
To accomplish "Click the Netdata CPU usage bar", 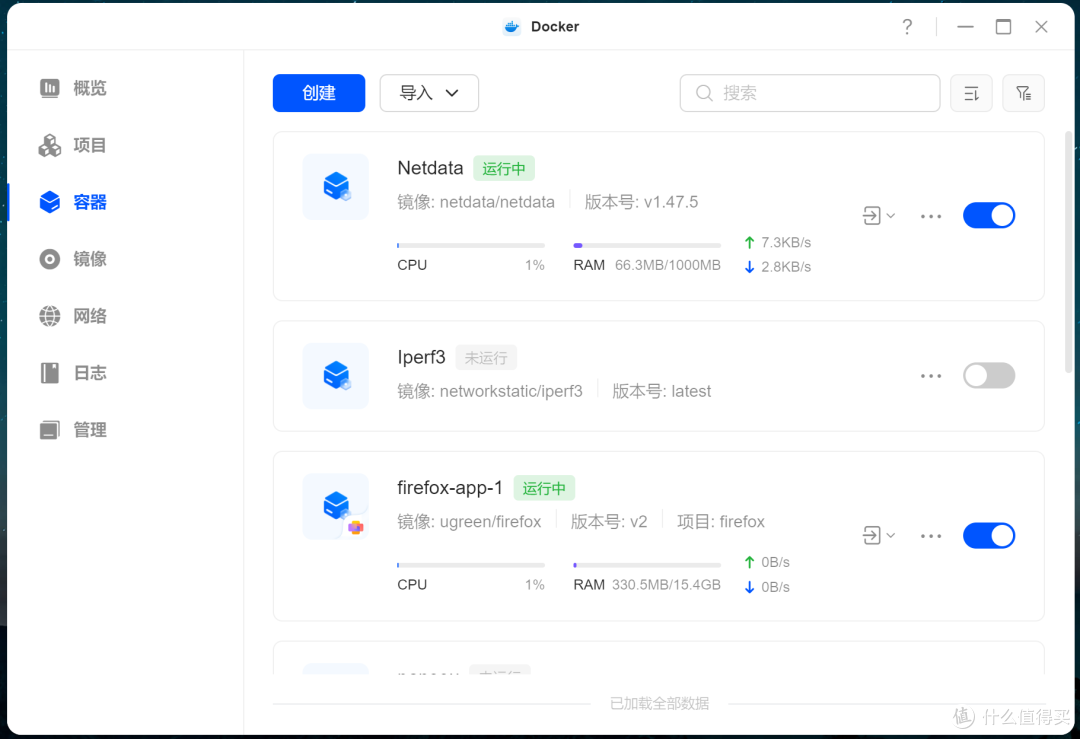I will [471, 245].
